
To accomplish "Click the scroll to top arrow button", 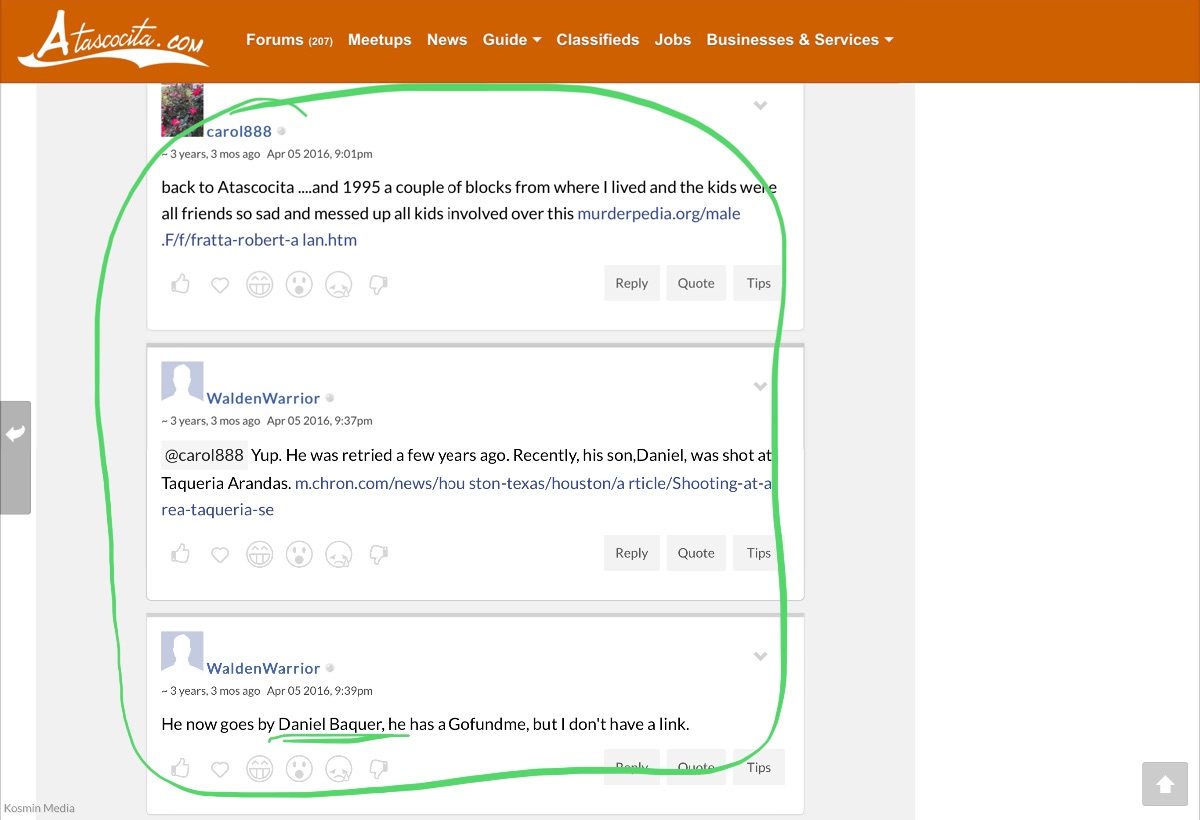I will tap(1165, 784).
